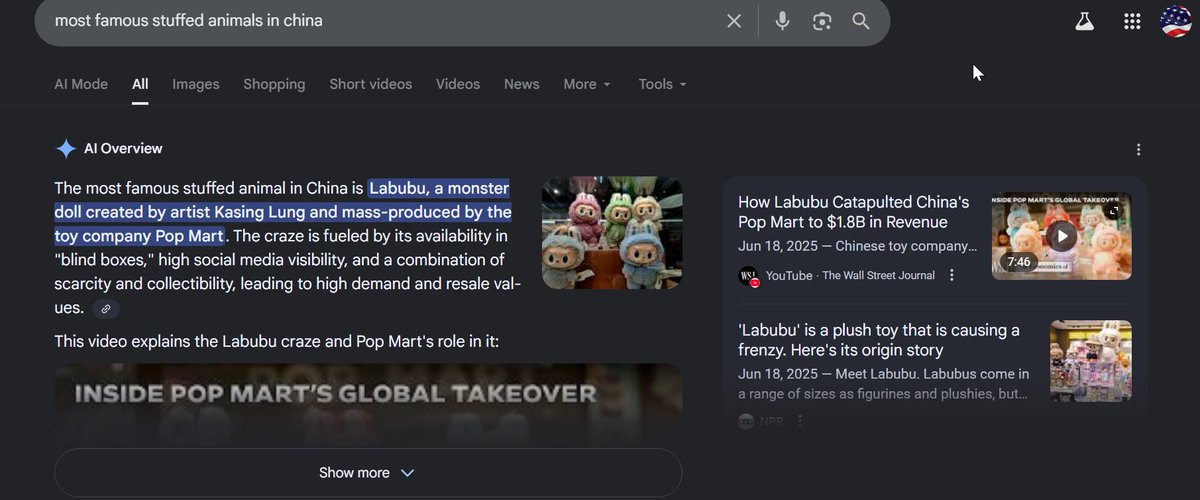Play the 7:46 Wall Street Journal video
This screenshot has height=500, width=1200.
1061,236
